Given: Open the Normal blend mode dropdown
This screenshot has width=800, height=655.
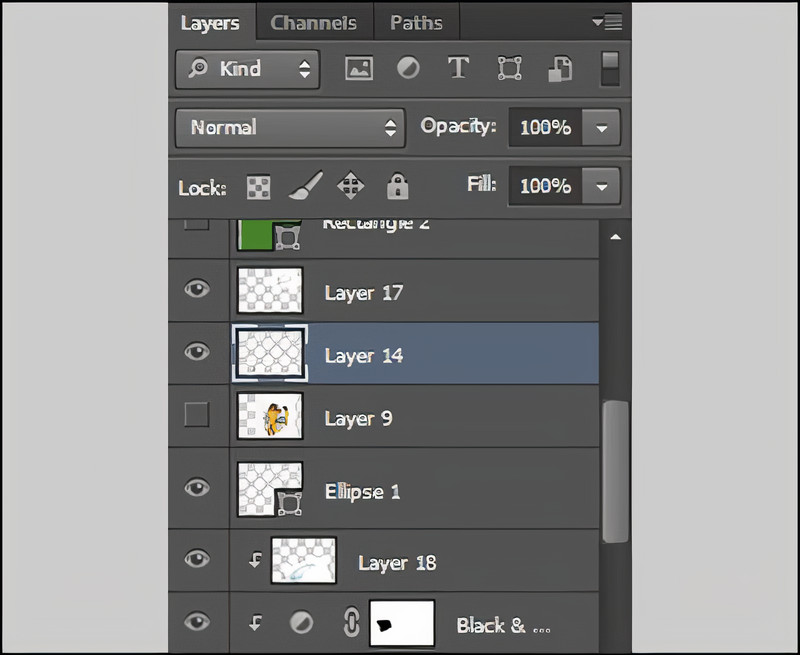Looking at the screenshot, I should click(289, 128).
